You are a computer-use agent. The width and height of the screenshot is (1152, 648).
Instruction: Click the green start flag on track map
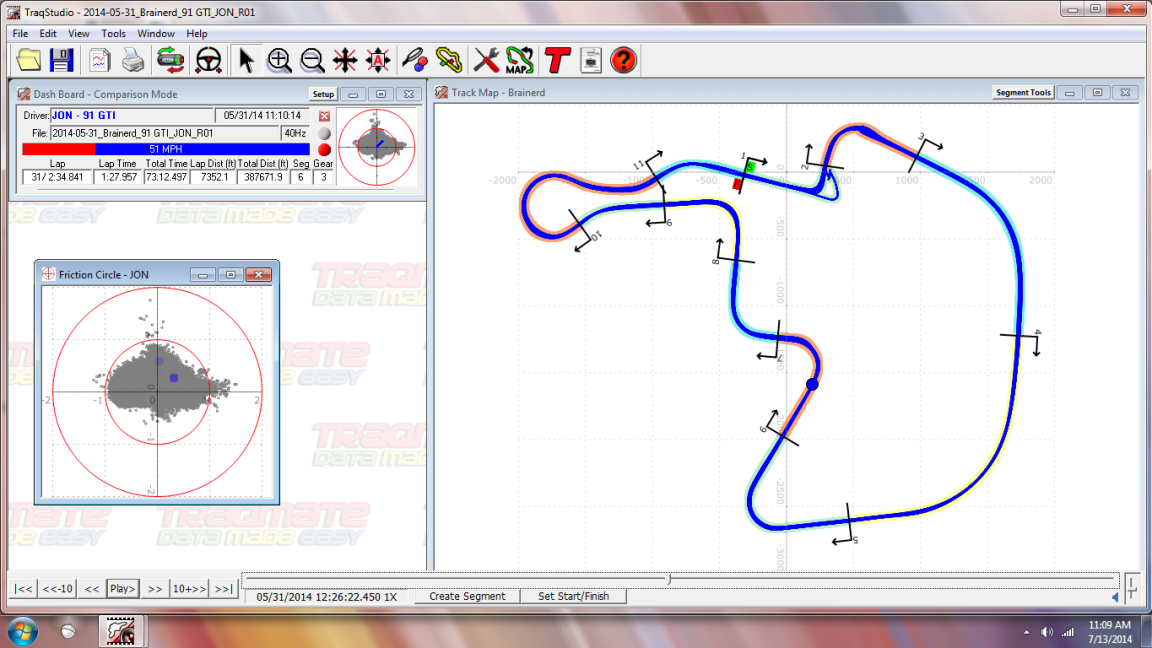(749, 168)
